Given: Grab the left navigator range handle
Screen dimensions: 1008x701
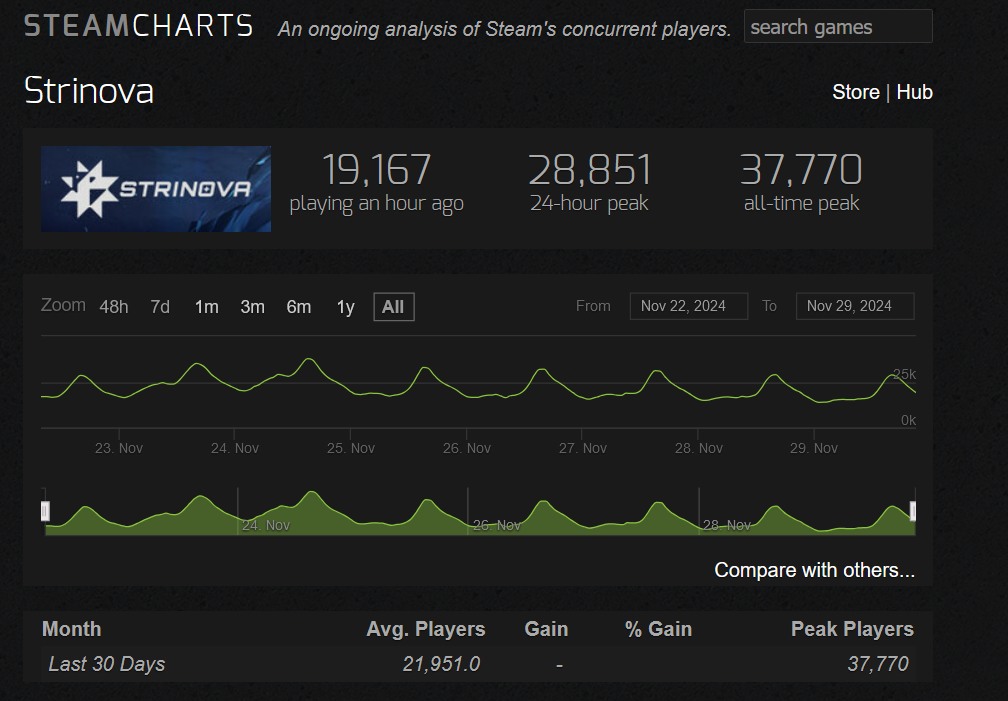Looking at the screenshot, I should point(45,511).
